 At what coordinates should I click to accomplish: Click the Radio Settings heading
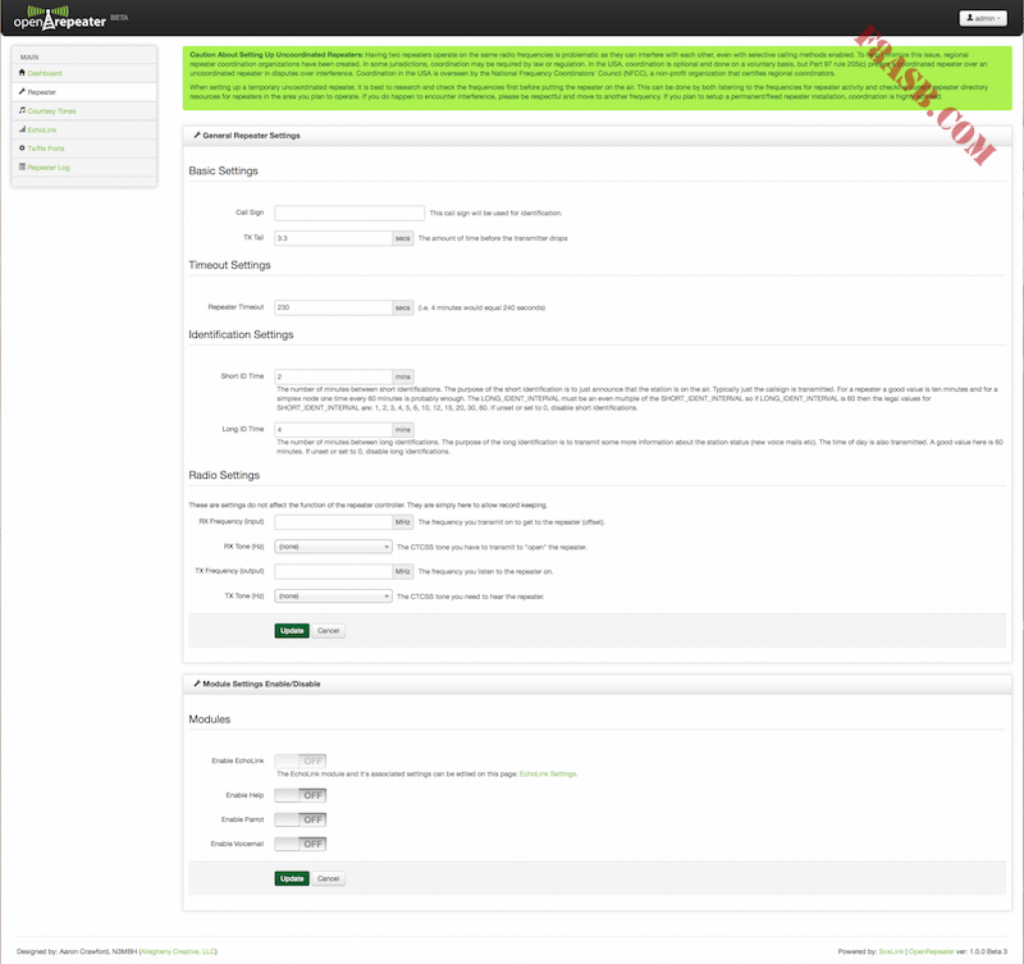[x=224, y=475]
